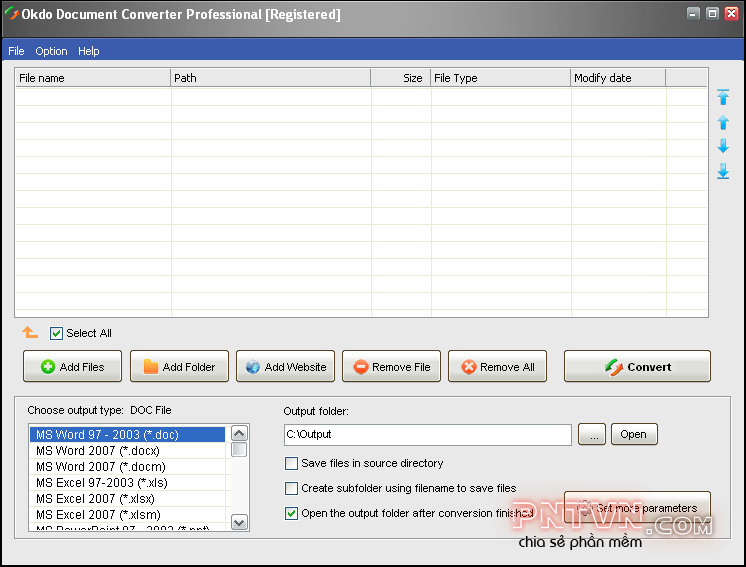Click the Add Website button
746x567 pixels.
285,366
